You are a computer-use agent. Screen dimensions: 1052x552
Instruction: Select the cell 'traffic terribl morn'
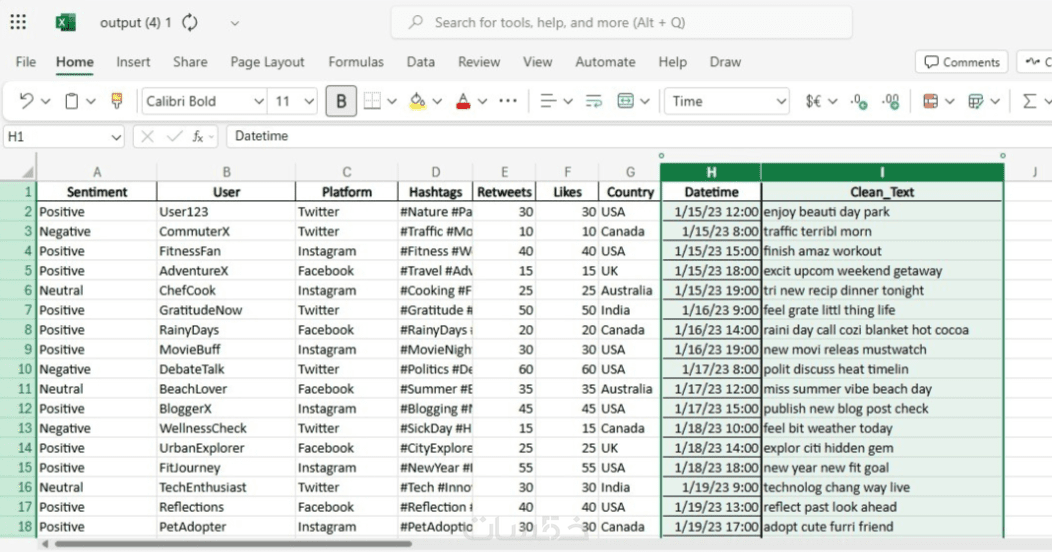pyautogui.click(x=882, y=231)
